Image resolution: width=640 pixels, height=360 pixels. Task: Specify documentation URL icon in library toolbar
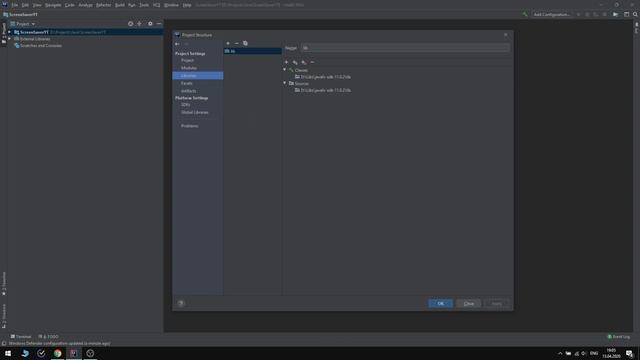295,62
